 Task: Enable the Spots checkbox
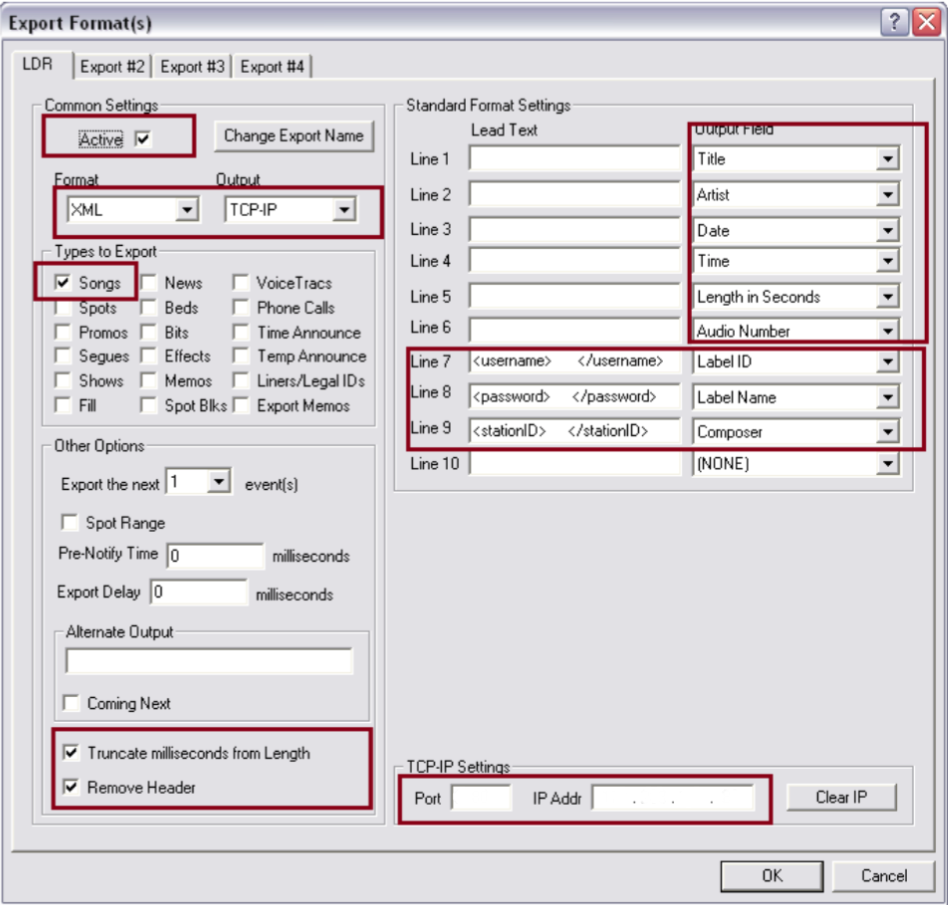click(63, 308)
